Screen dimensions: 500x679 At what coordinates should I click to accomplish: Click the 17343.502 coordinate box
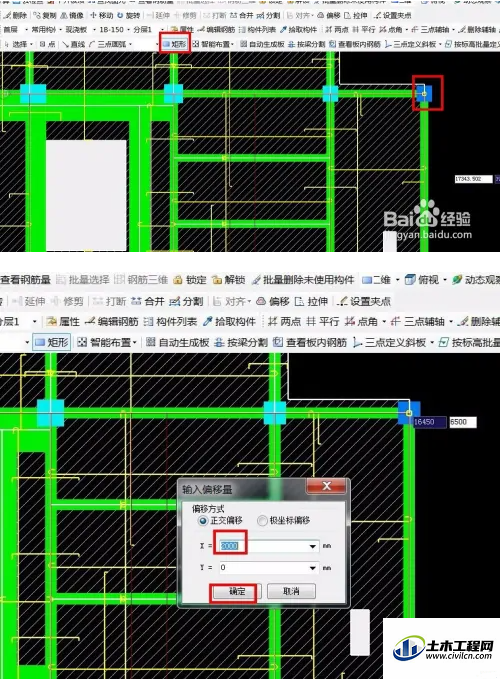[474, 179]
